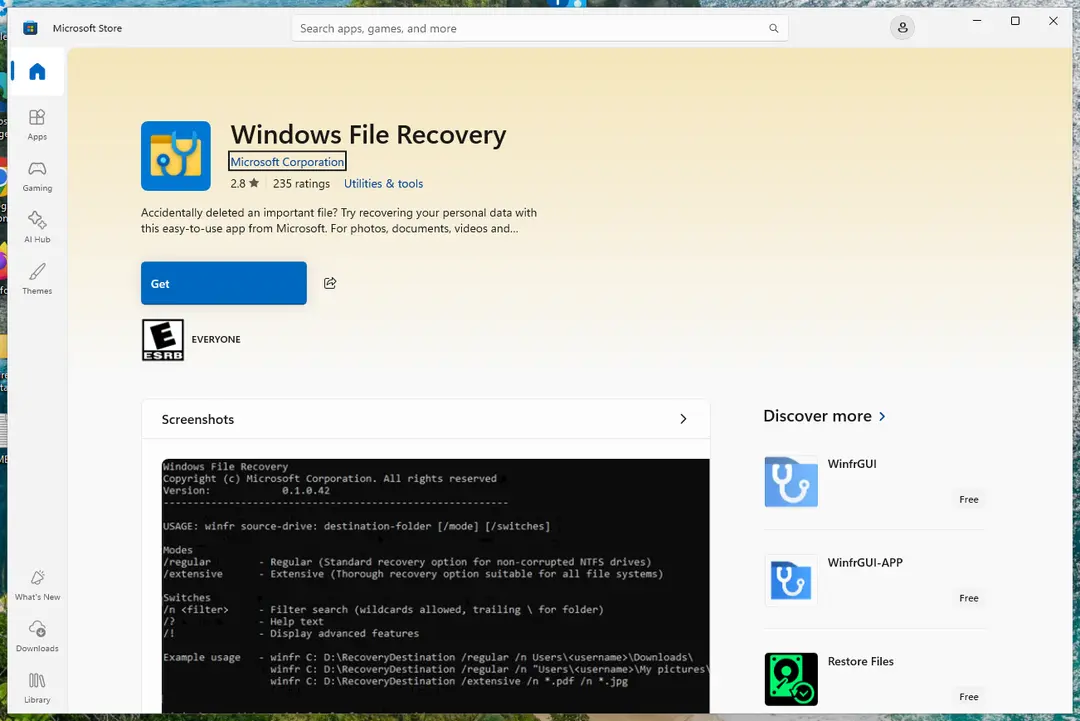Screen dimensions: 1080x721
Task: Expand Discover more with its chevron
Action: coord(882,416)
